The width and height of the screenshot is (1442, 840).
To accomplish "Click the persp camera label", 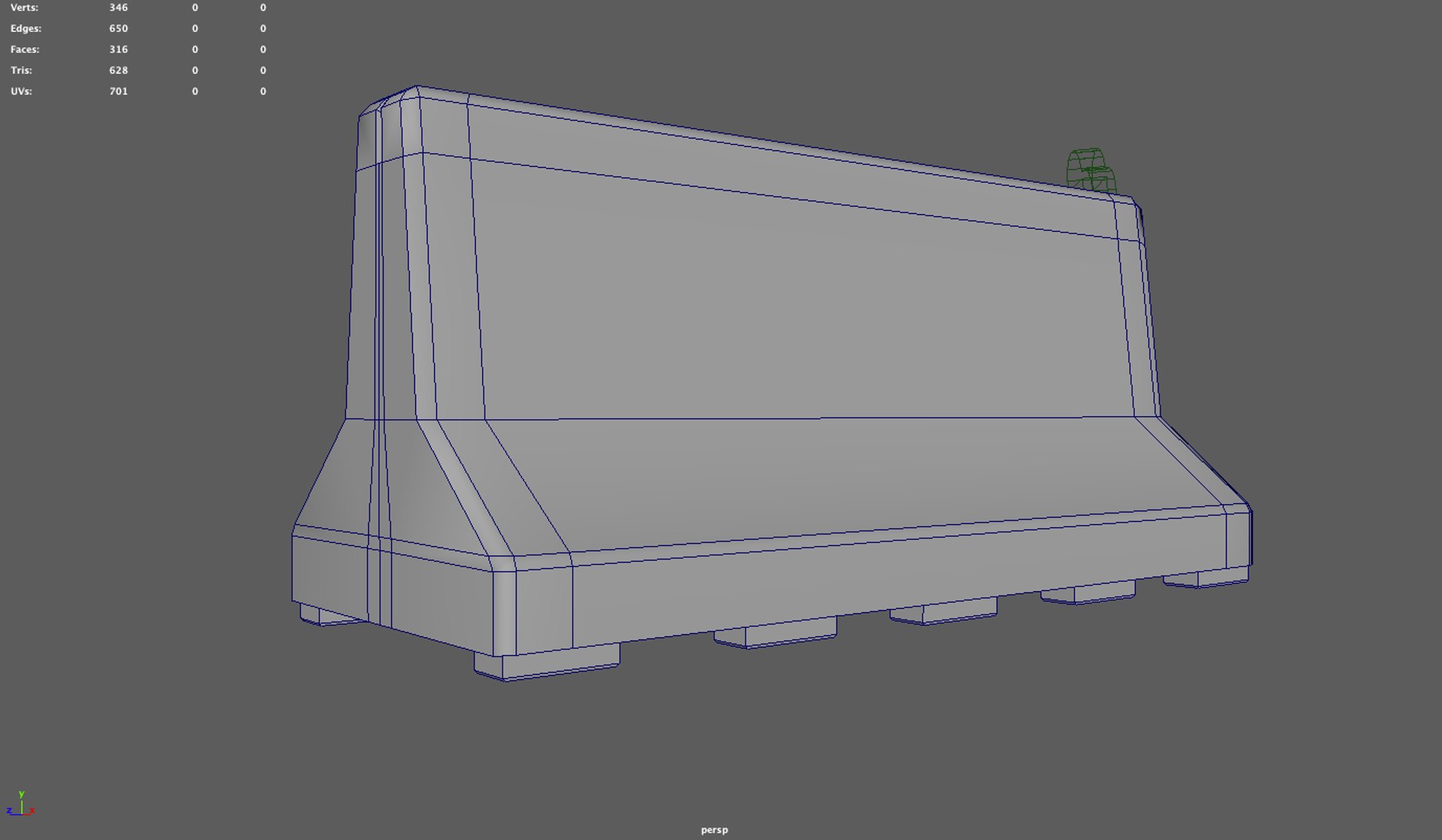I will (x=714, y=830).
